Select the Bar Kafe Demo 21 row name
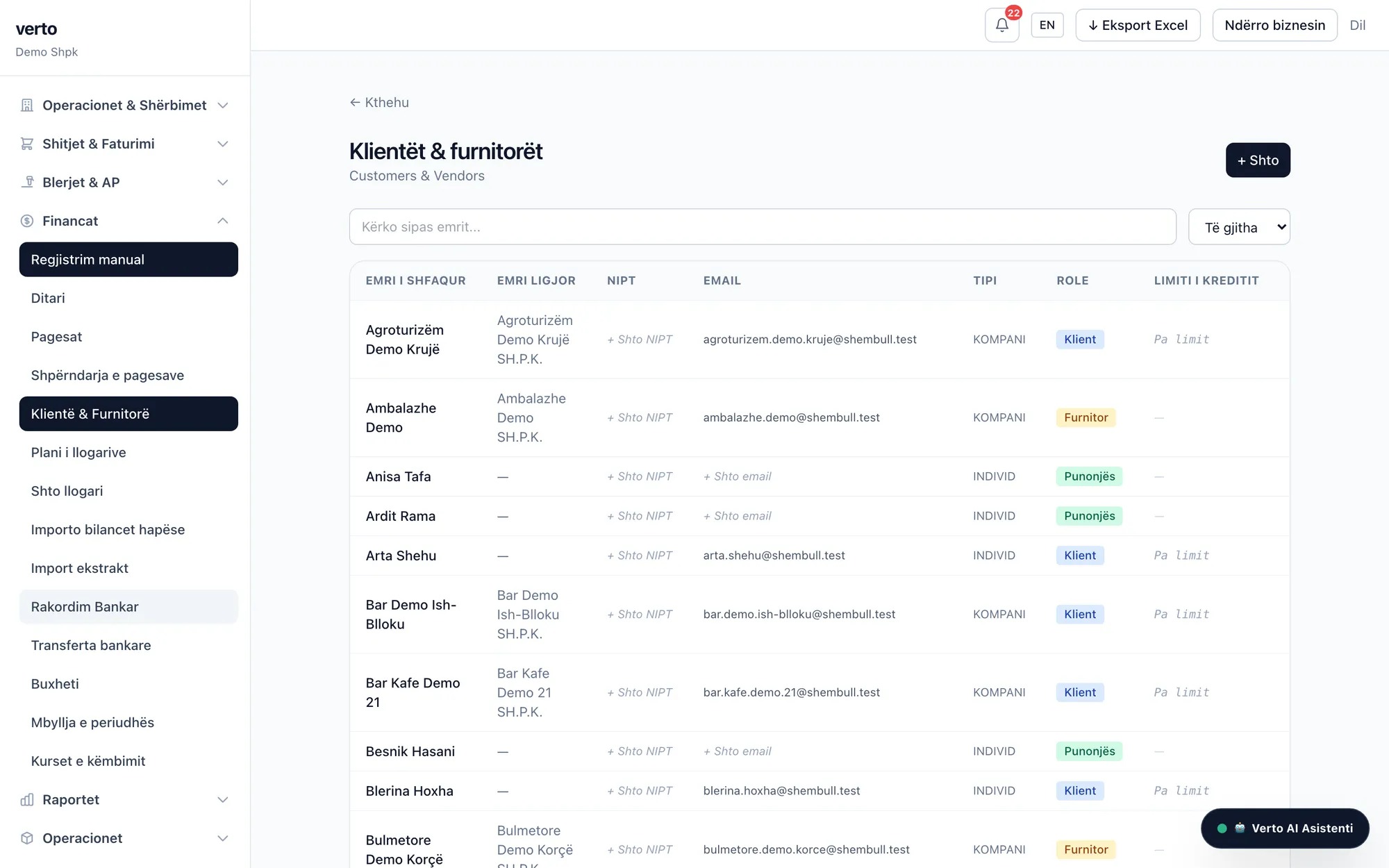This screenshot has width=1389, height=868. pyautogui.click(x=413, y=692)
